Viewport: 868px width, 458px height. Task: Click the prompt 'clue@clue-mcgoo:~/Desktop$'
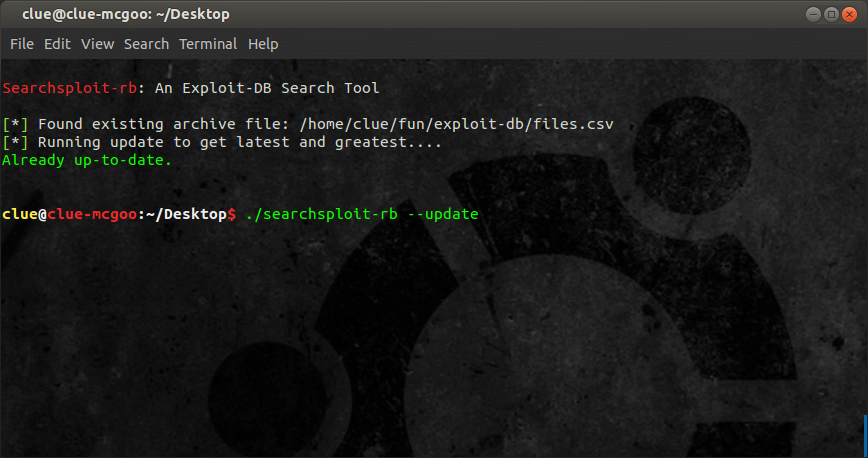coord(119,214)
